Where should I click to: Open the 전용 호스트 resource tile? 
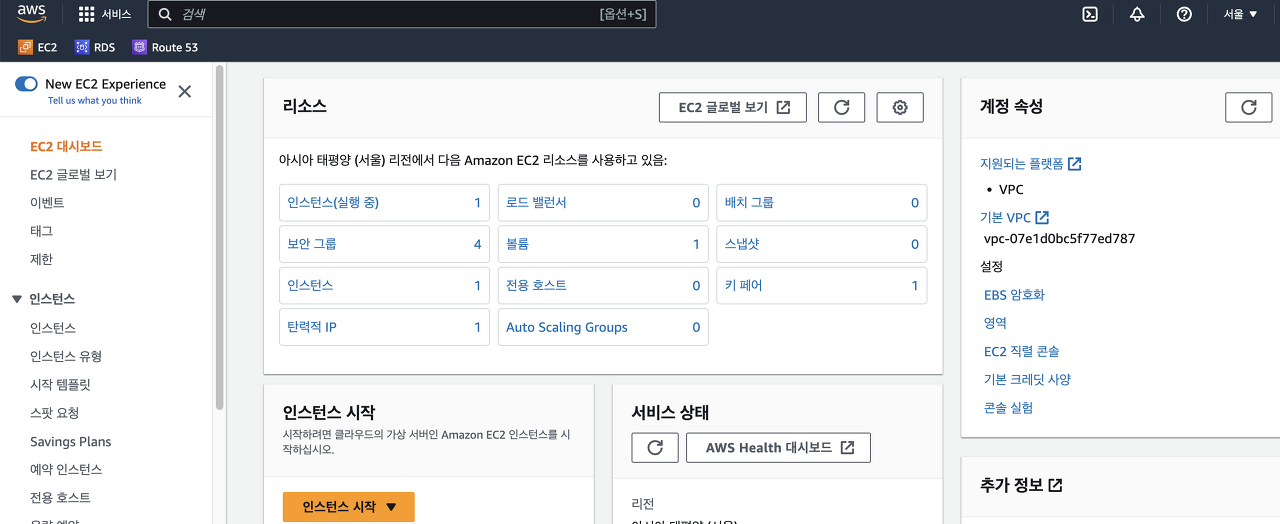pyautogui.click(x=603, y=285)
